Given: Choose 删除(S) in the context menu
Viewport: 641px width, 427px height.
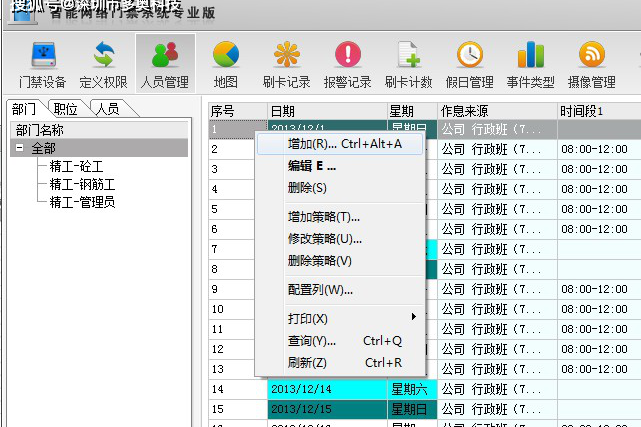Looking at the screenshot, I should pos(340,188).
